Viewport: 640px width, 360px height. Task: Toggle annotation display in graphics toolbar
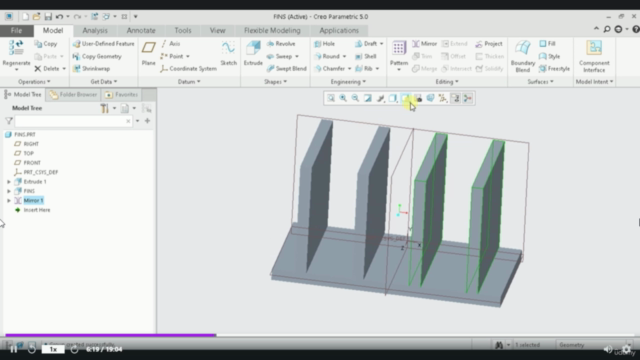click(x=456, y=98)
